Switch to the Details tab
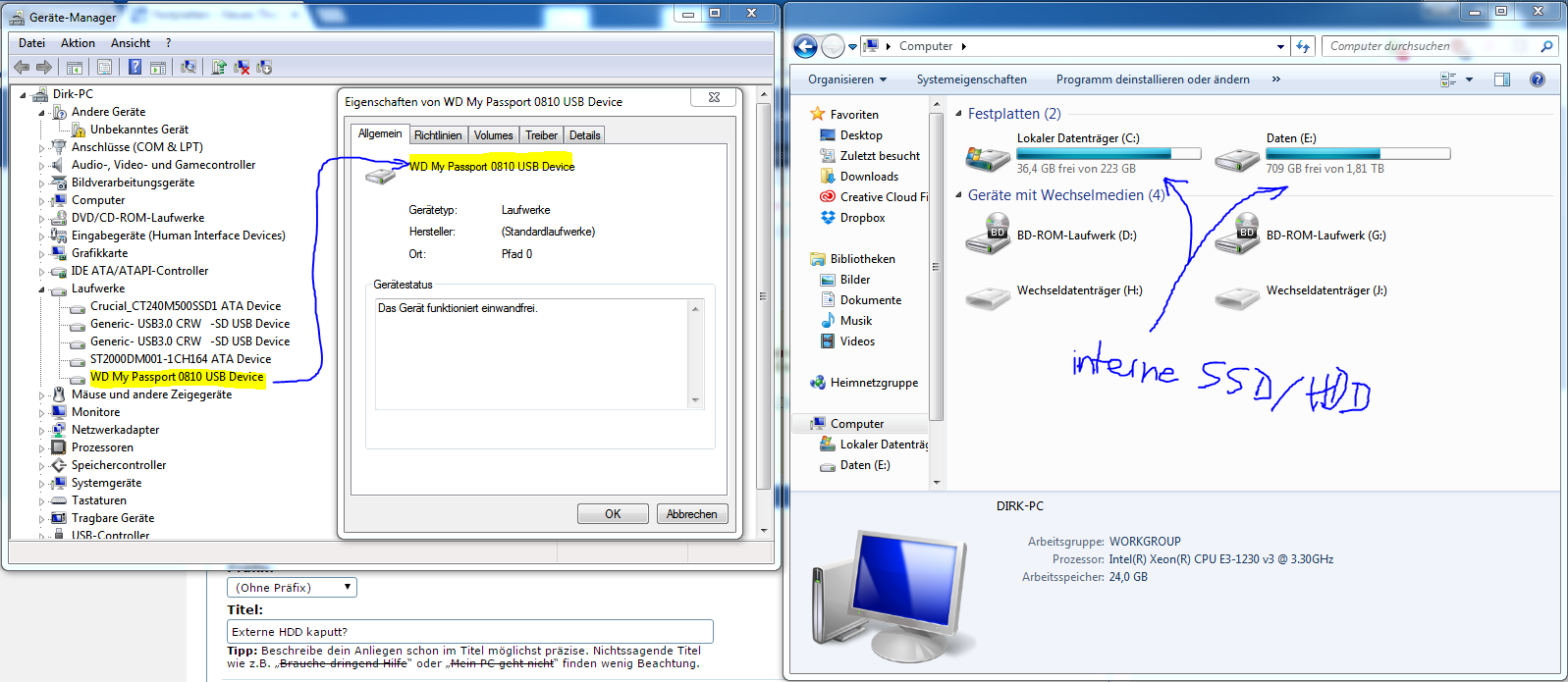 584,135
